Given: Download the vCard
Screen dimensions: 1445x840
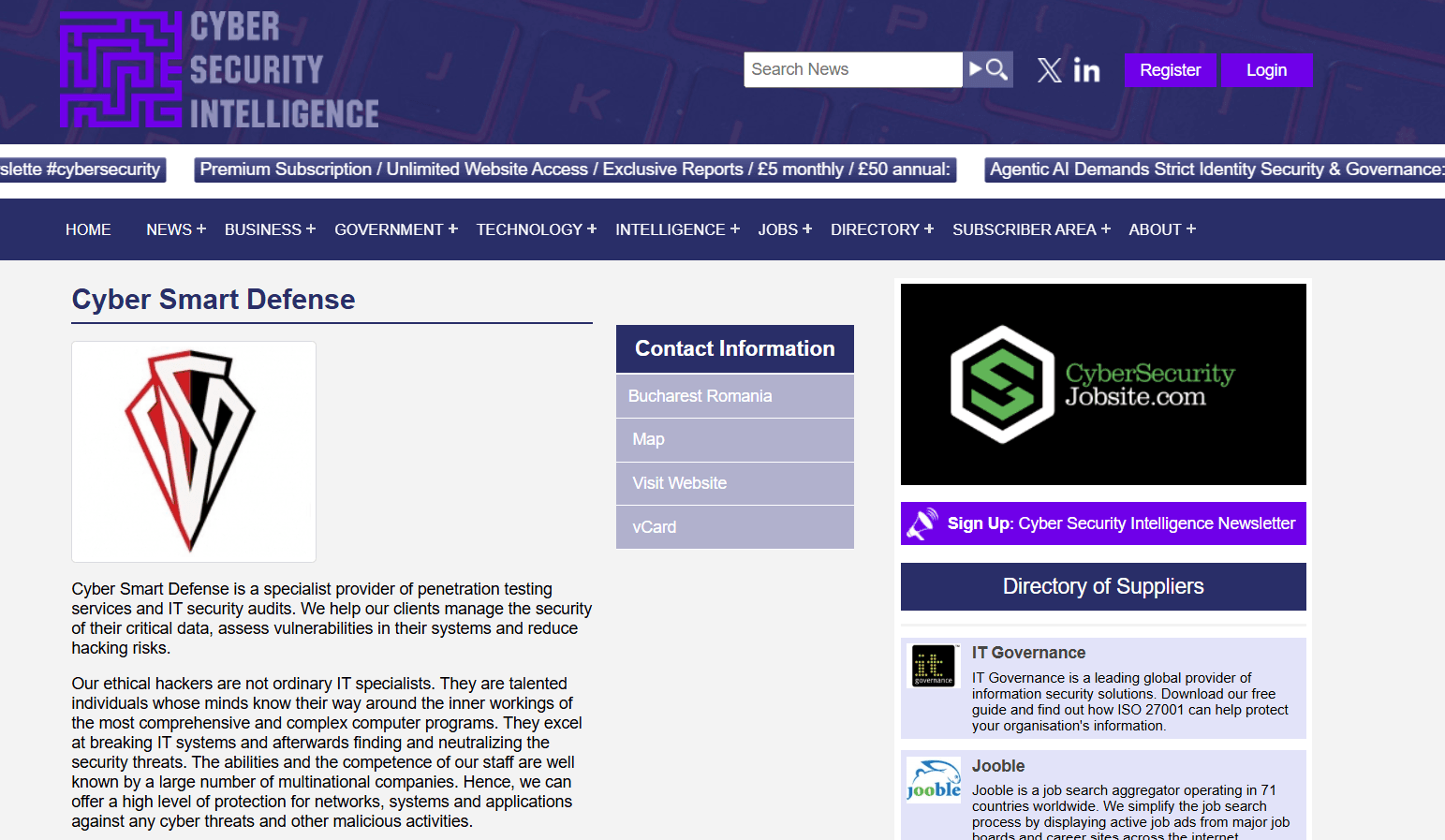Looking at the screenshot, I should (x=735, y=527).
